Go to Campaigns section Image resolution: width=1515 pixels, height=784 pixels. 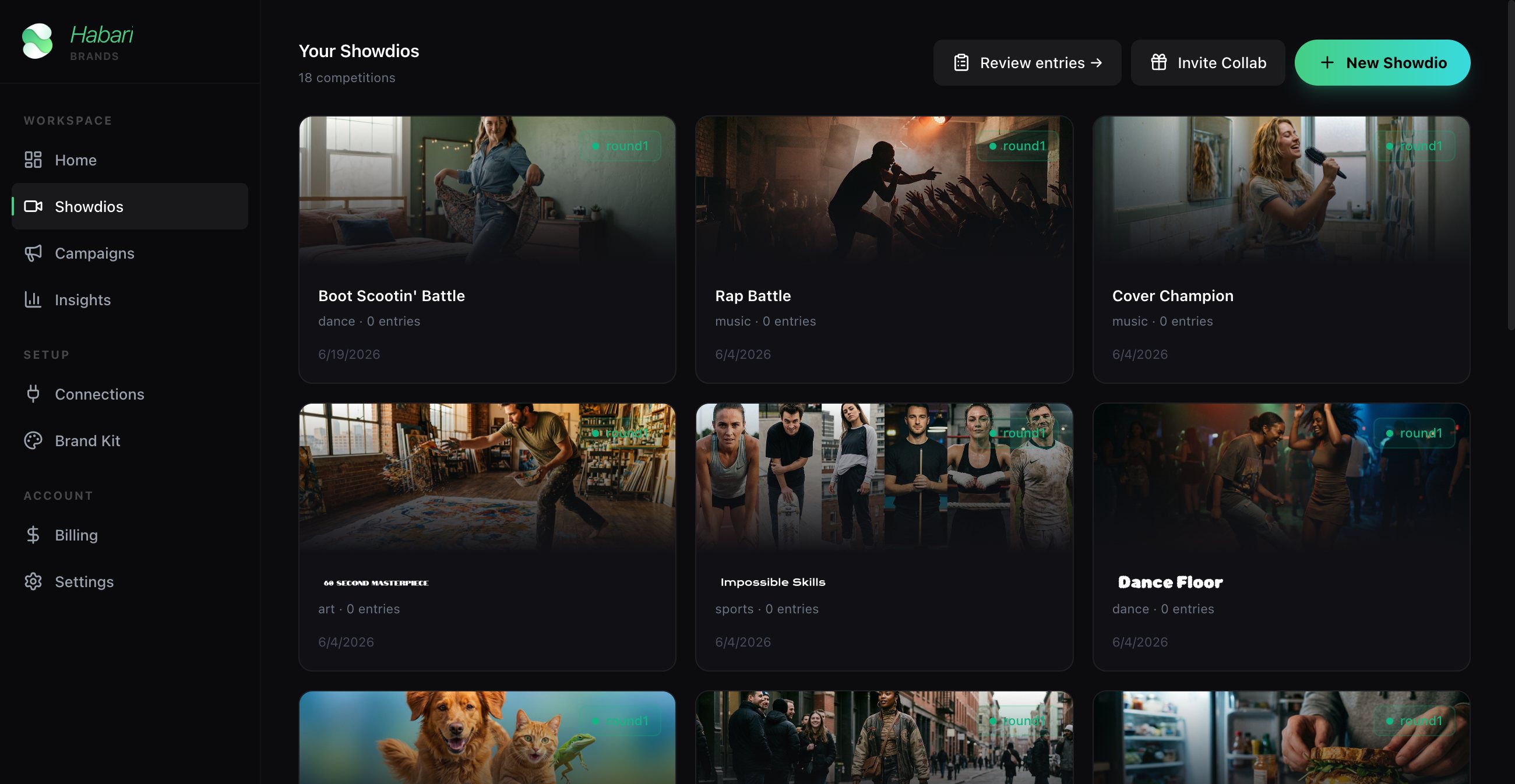tap(130, 253)
